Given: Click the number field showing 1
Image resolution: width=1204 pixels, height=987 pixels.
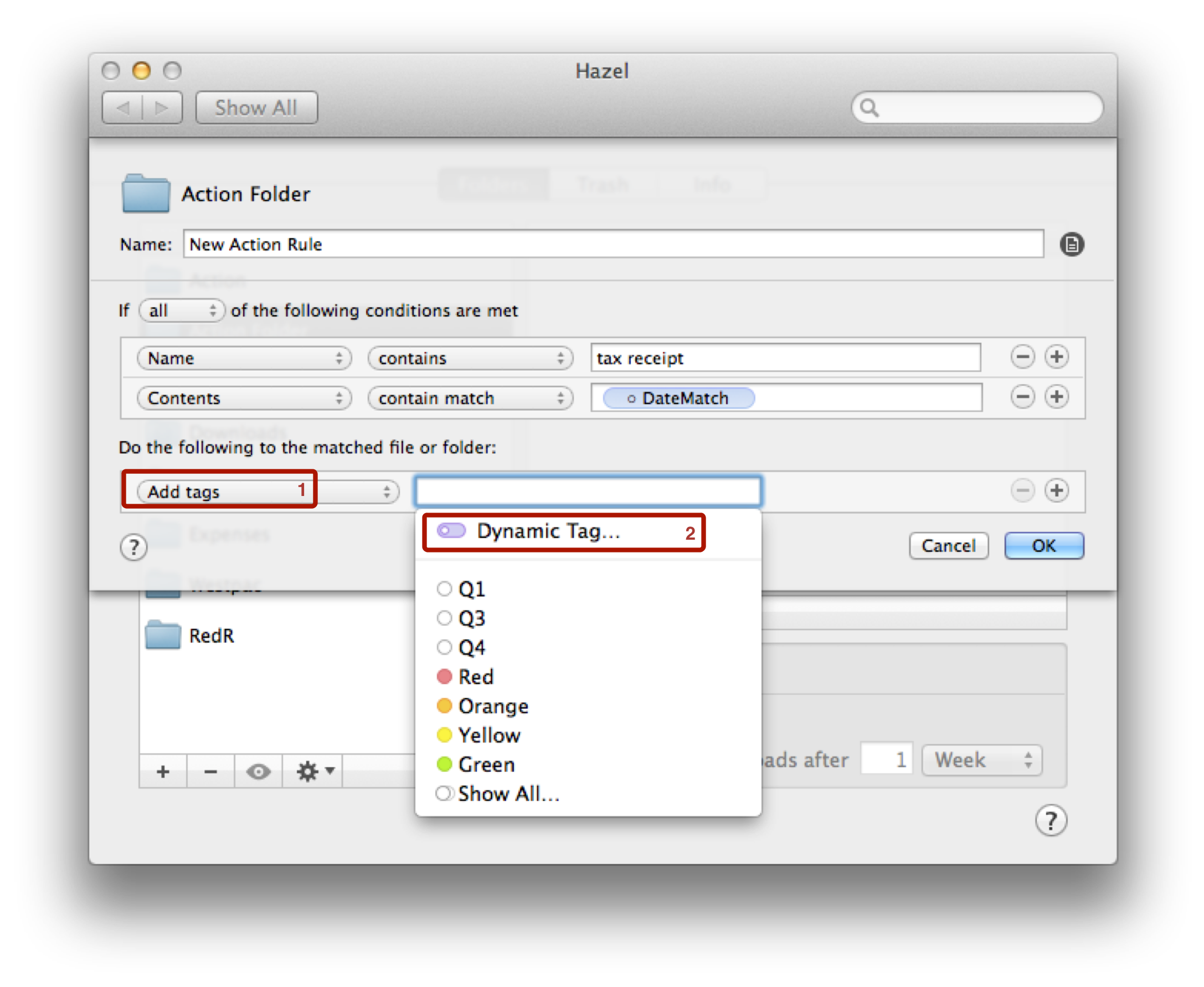Looking at the screenshot, I should pyautogui.click(x=887, y=759).
